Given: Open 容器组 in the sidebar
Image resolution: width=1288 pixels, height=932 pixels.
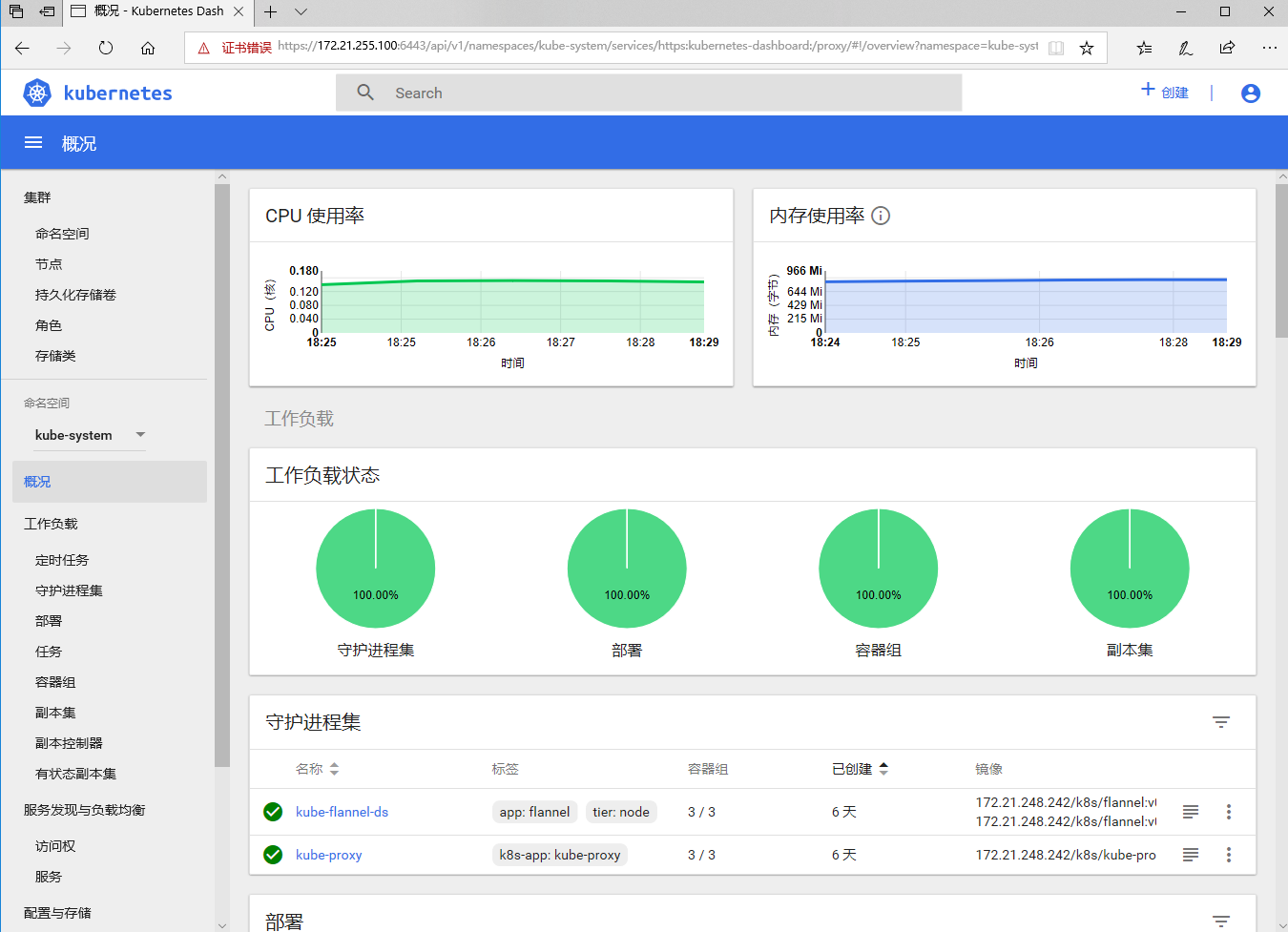Looking at the screenshot, I should tap(55, 682).
